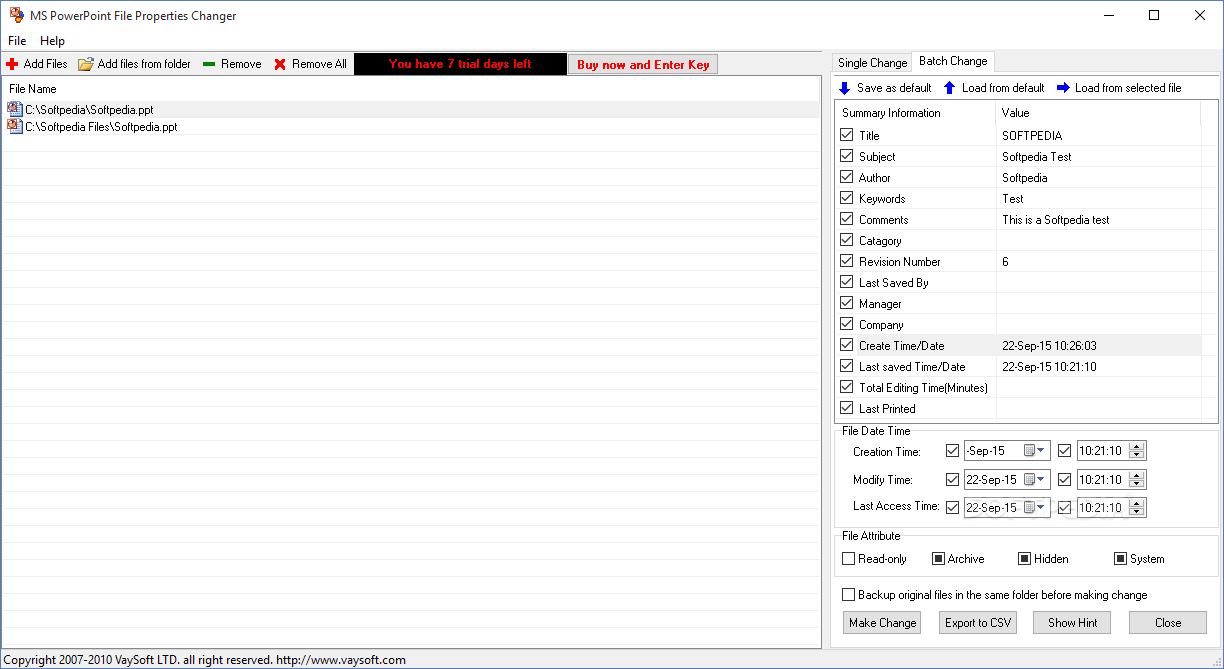Toggle the Create Time/Date checkbox
This screenshot has height=669, width=1224.
[847, 345]
